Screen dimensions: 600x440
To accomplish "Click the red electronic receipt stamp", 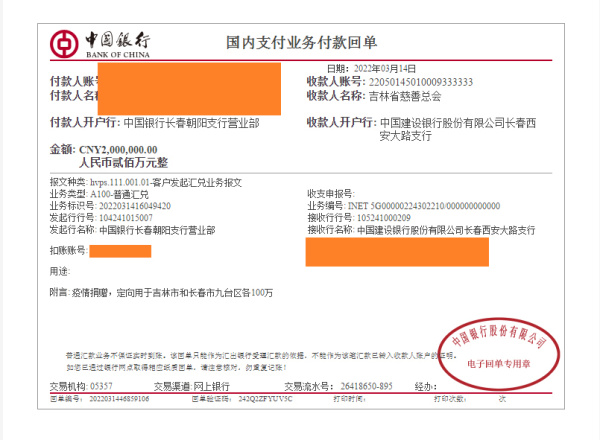I will 499,354.
